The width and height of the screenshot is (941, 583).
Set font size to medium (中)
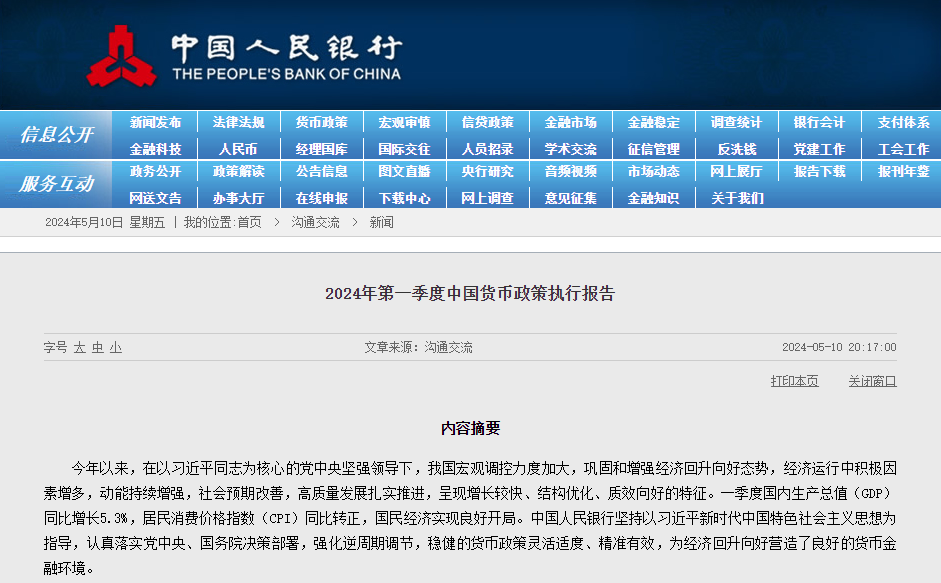pyautogui.click(x=97, y=348)
